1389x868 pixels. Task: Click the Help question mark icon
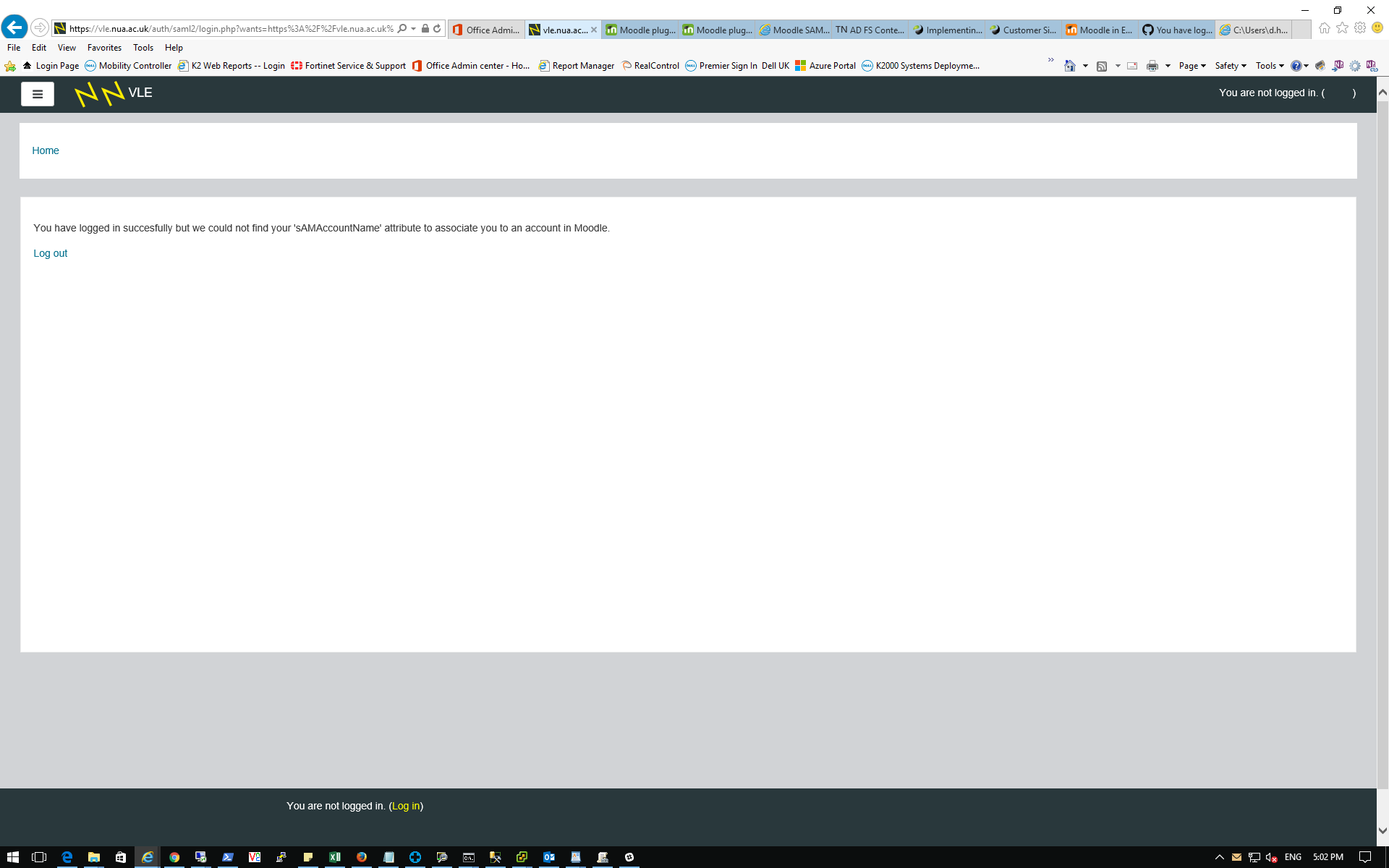pos(1296,66)
